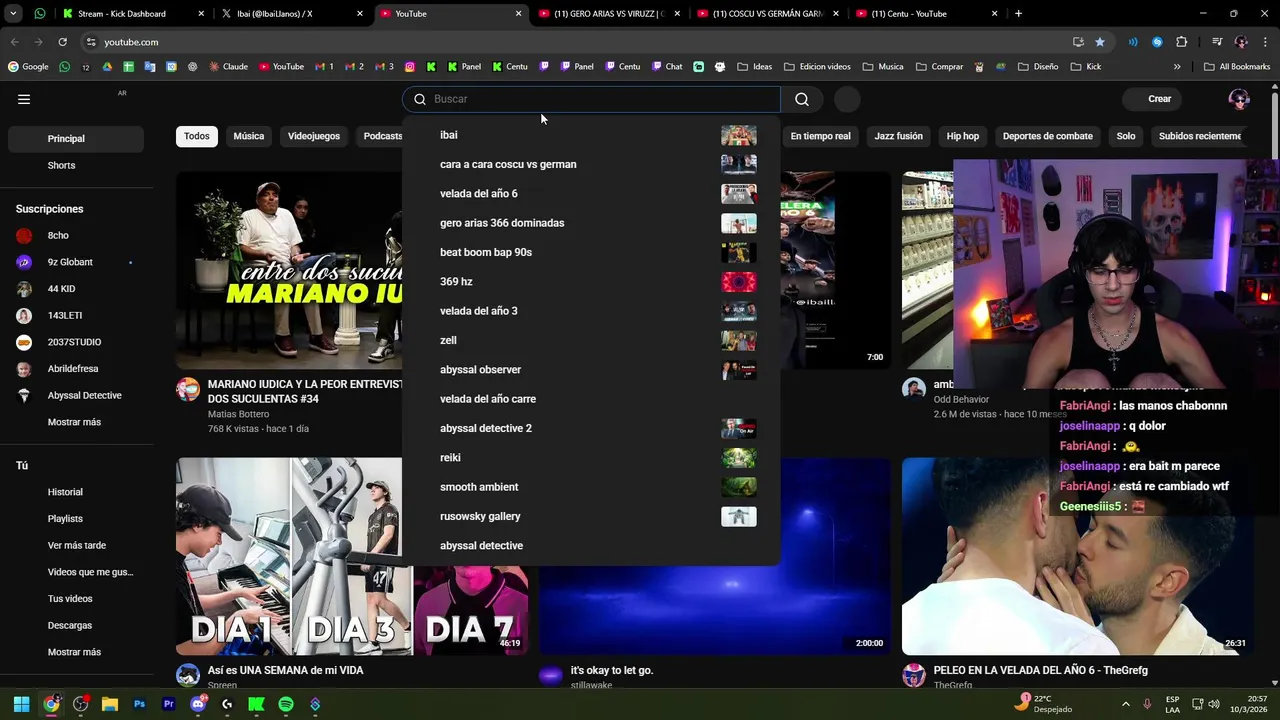Open Spotify from the taskbar
The width and height of the screenshot is (1280, 720).
286,704
